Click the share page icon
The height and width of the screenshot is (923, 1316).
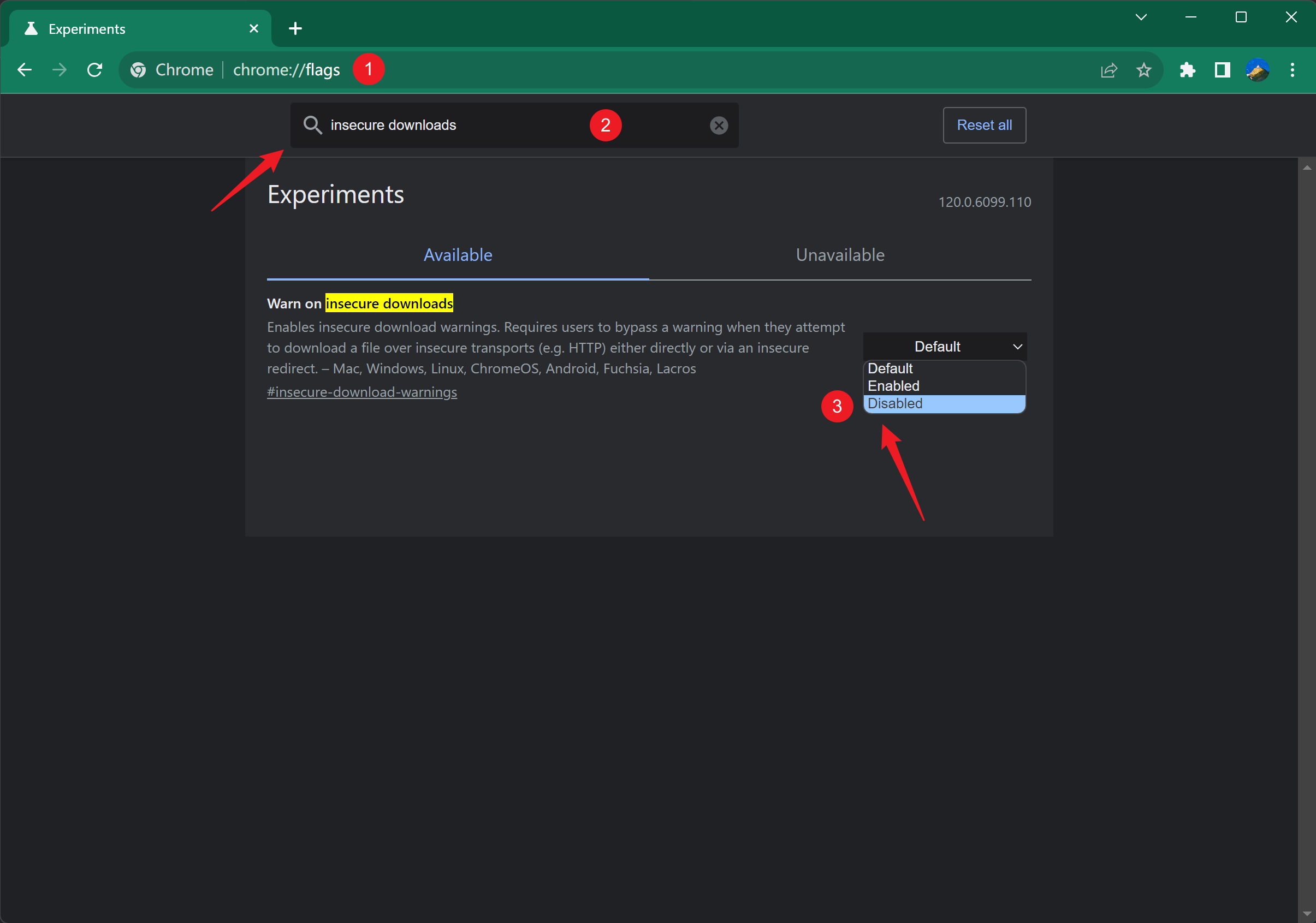pos(1108,70)
